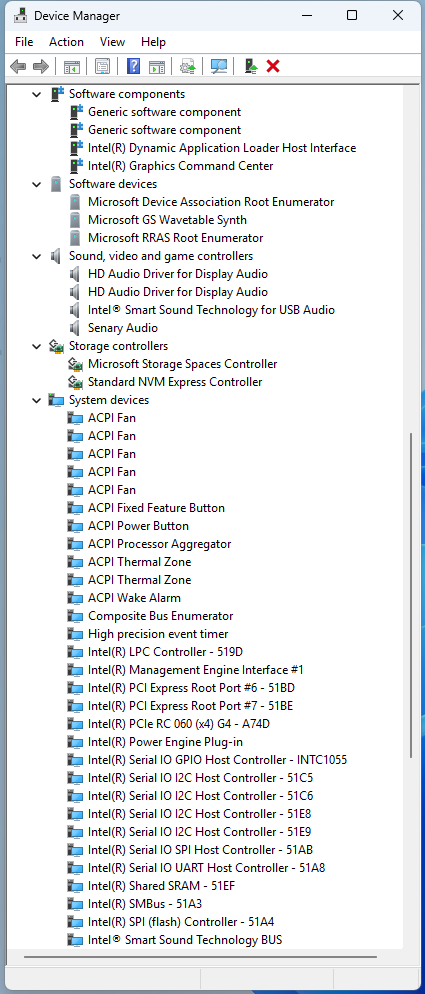Select Microsoft GS Wavetable Synth
This screenshot has width=425, height=994.
(x=167, y=220)
